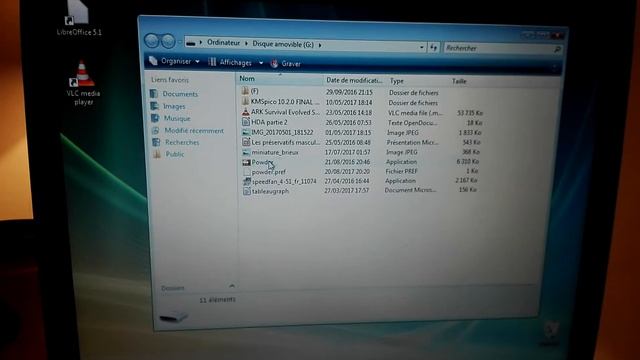640x360 pixels.
Task: Select the HDA partie 2 document icon
Action: click(246, 122)
